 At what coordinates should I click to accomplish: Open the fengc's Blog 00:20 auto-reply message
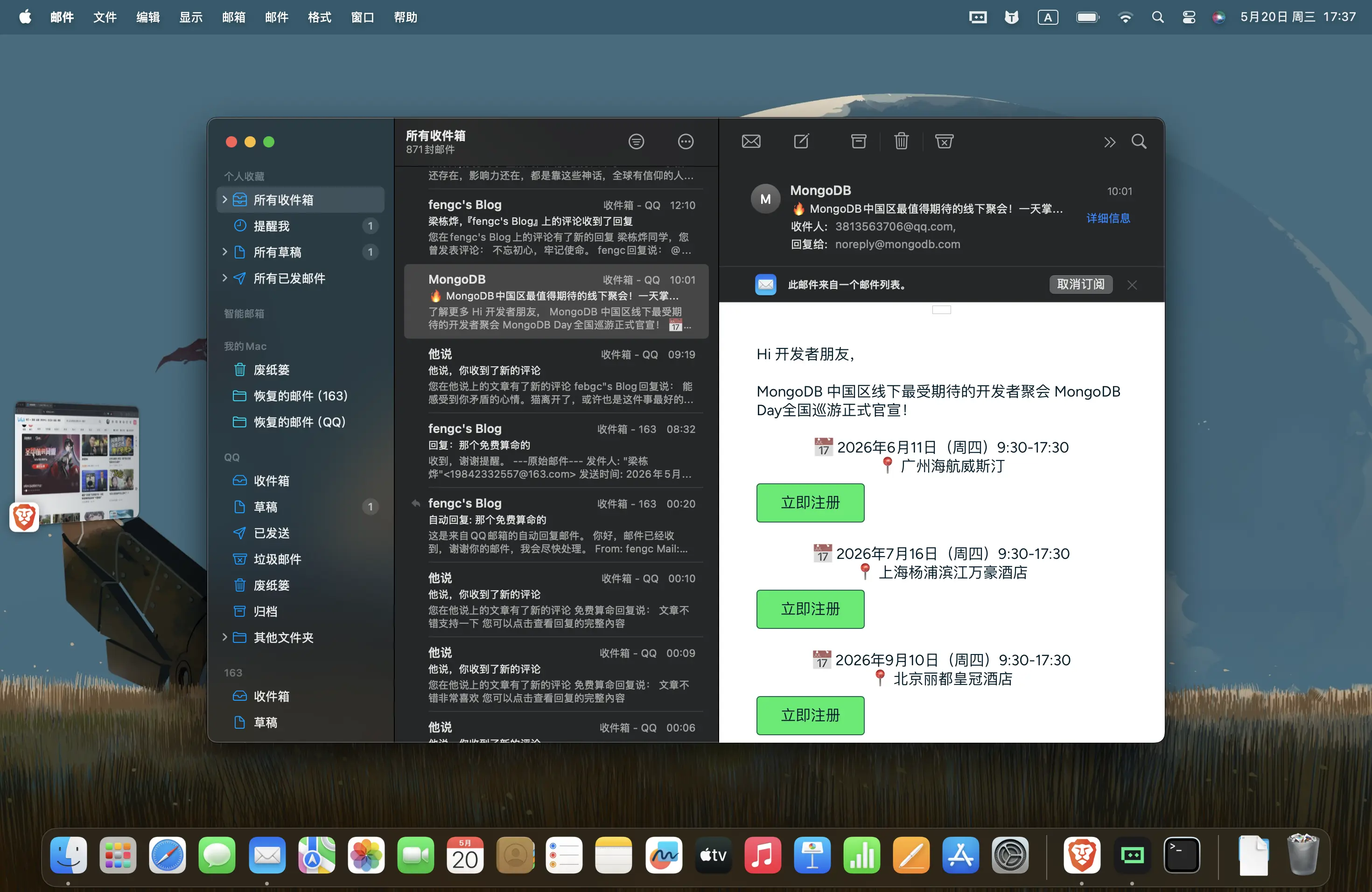[556, 525]
